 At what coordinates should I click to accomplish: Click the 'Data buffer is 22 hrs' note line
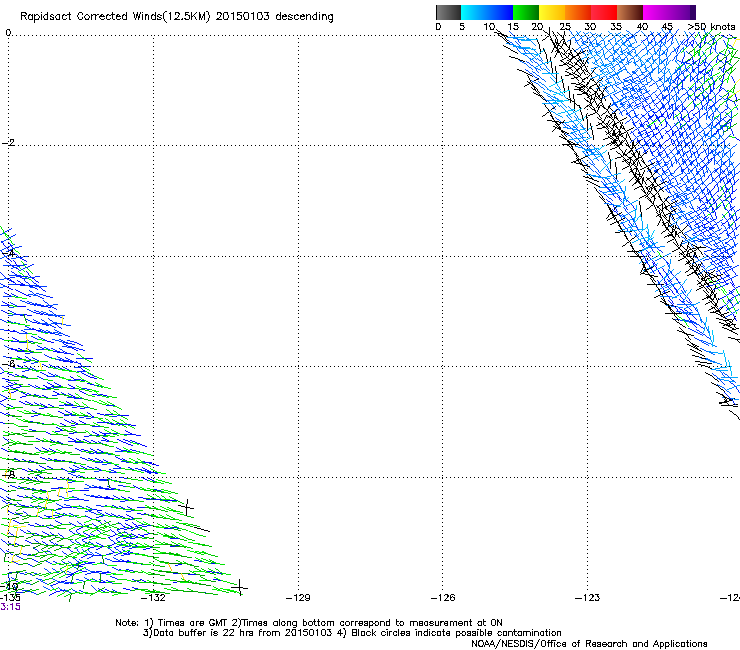coord(352,633)
